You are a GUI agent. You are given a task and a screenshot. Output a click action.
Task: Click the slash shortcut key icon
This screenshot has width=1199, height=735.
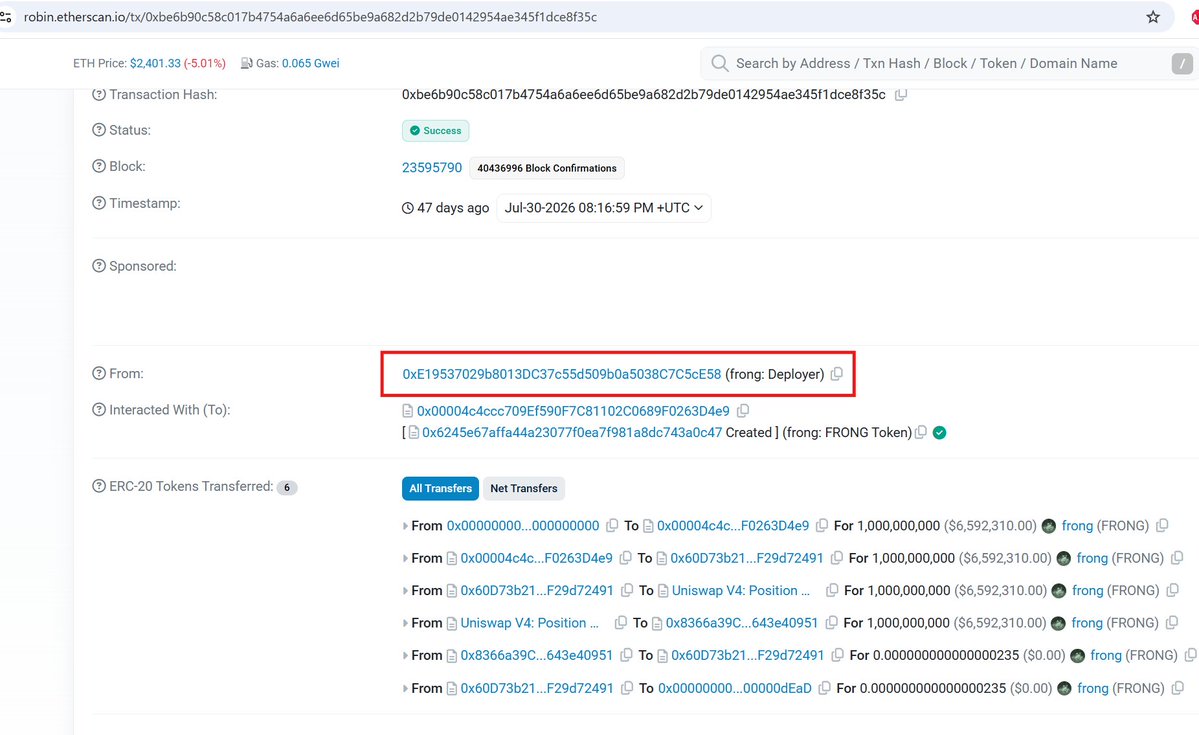click(1182, 63)
